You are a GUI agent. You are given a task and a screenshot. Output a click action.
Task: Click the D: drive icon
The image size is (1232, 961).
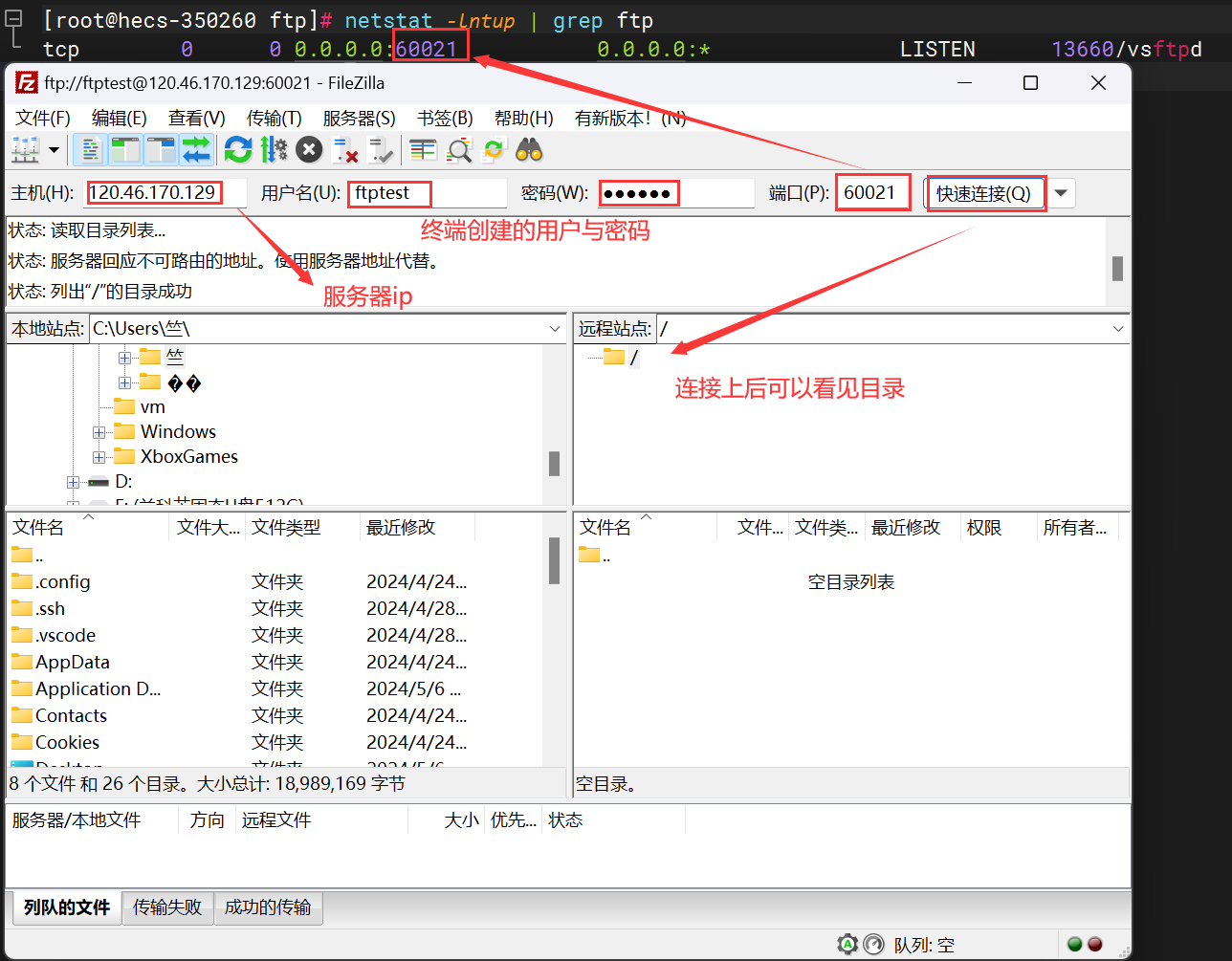click(x=99, y=482)
